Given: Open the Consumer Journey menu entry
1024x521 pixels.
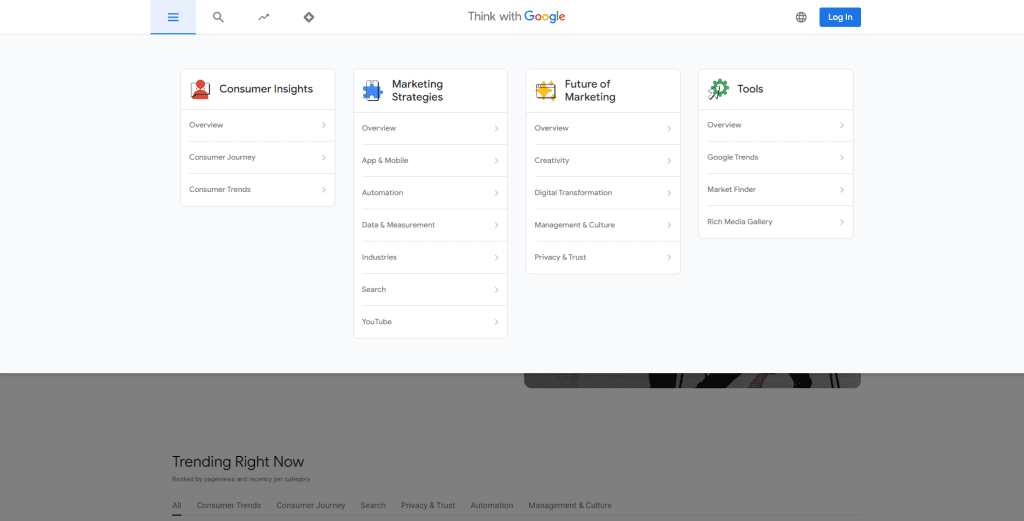Looking at the screenshot, I should (257, 157).
